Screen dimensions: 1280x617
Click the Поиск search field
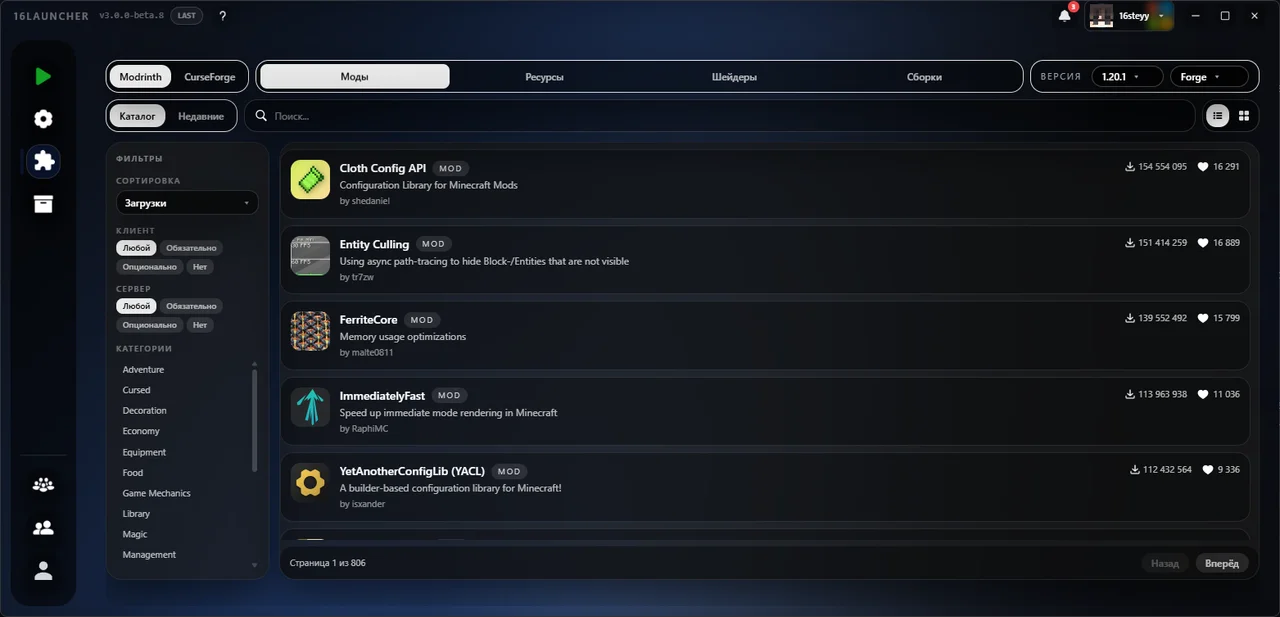coord(720,116)
